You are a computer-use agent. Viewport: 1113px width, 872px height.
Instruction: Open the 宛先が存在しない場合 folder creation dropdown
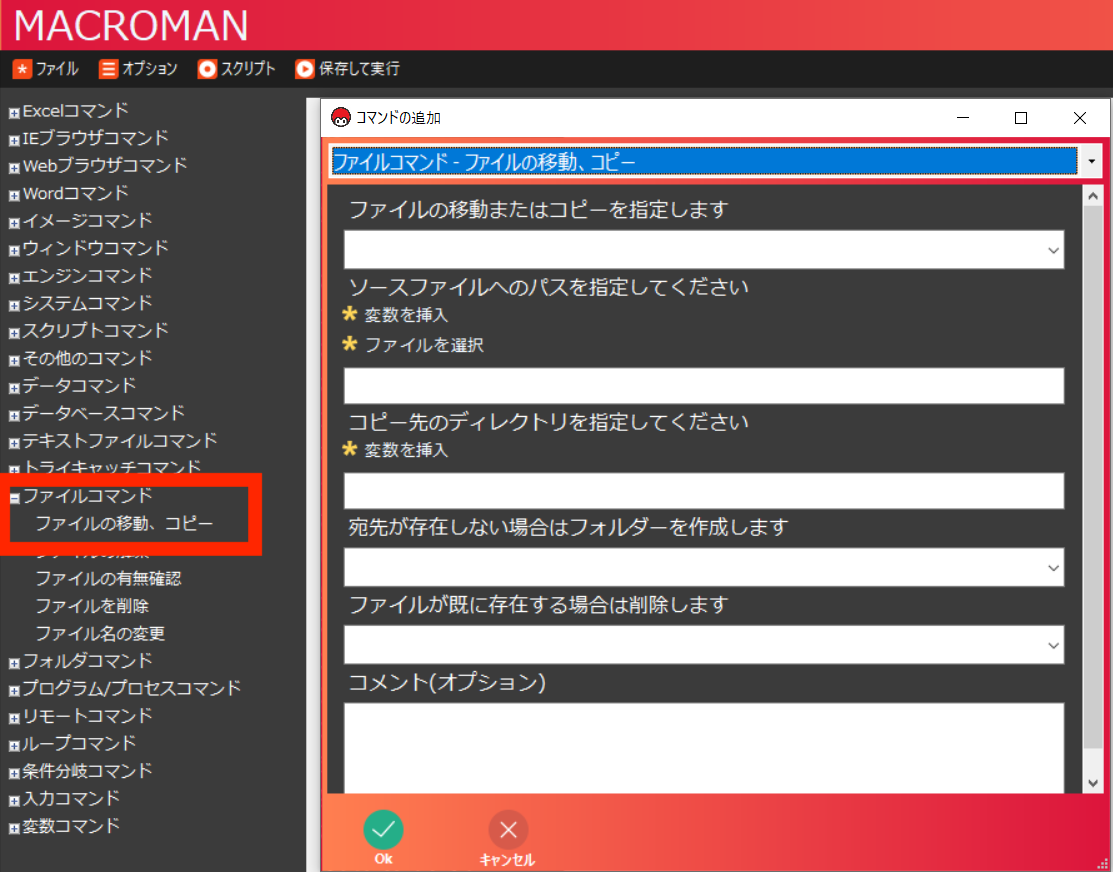click(704, 567)
